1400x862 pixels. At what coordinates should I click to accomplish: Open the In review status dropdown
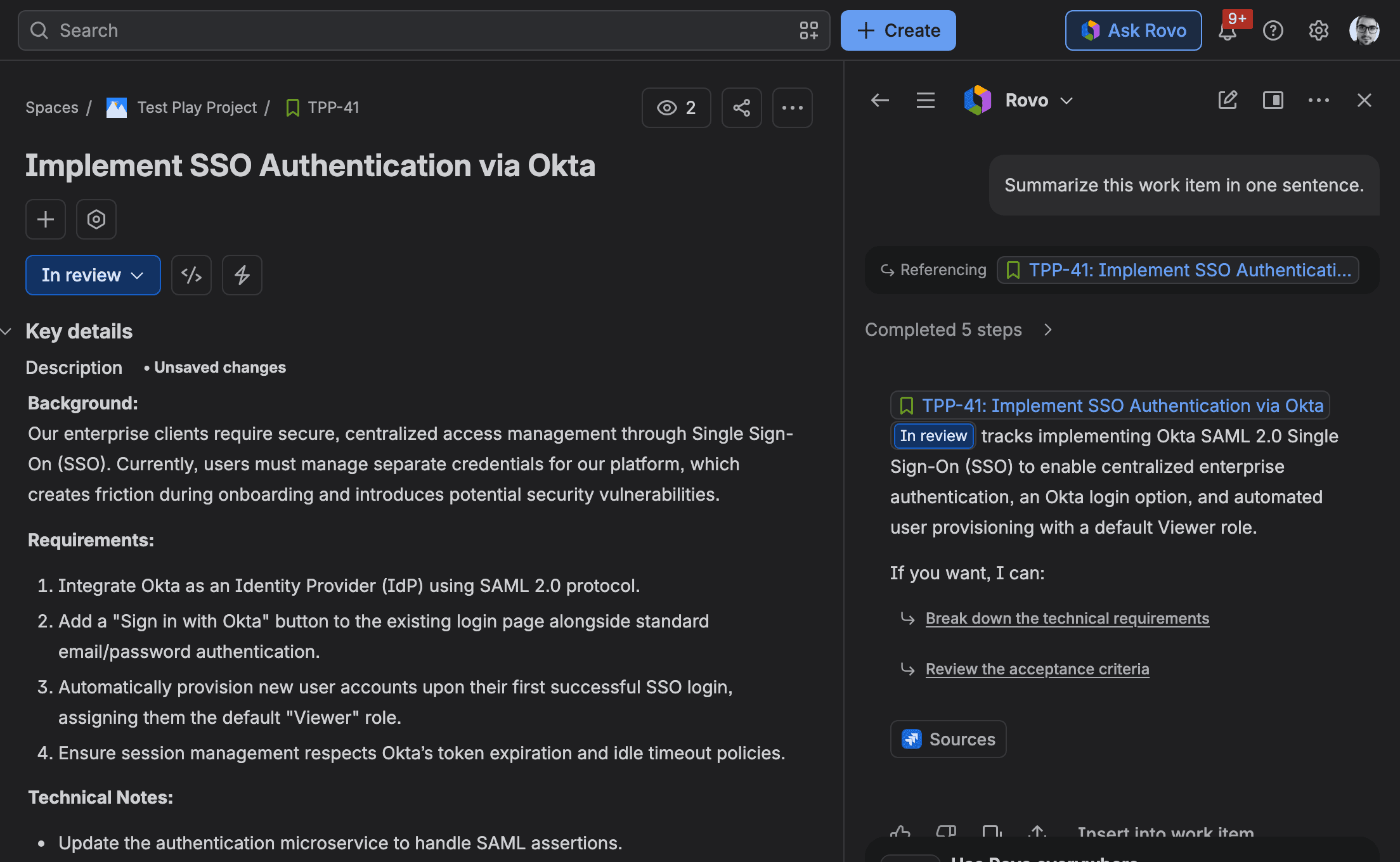point(93,275)
